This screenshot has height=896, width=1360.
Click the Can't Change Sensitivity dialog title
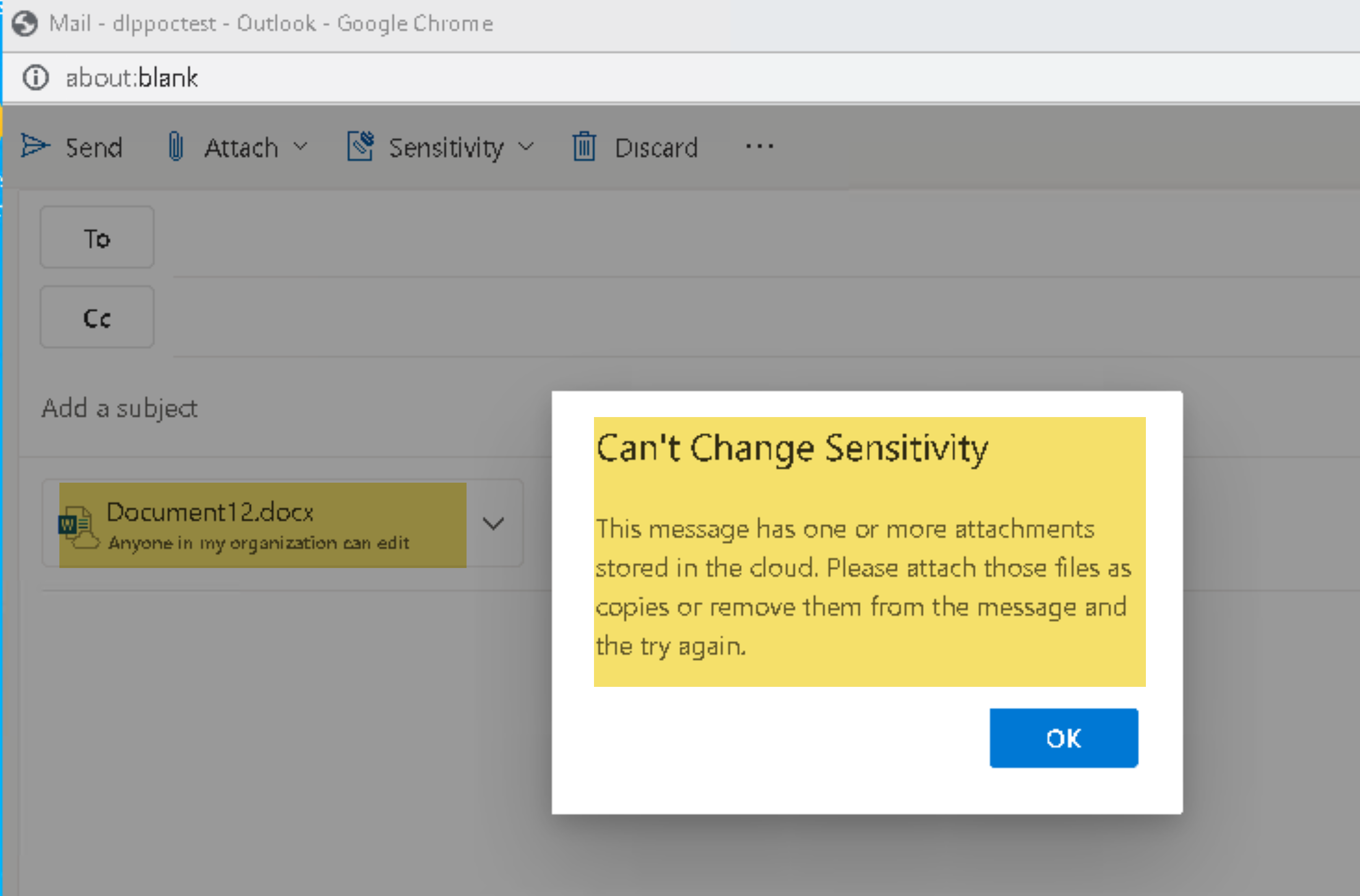tap(791, 447)
